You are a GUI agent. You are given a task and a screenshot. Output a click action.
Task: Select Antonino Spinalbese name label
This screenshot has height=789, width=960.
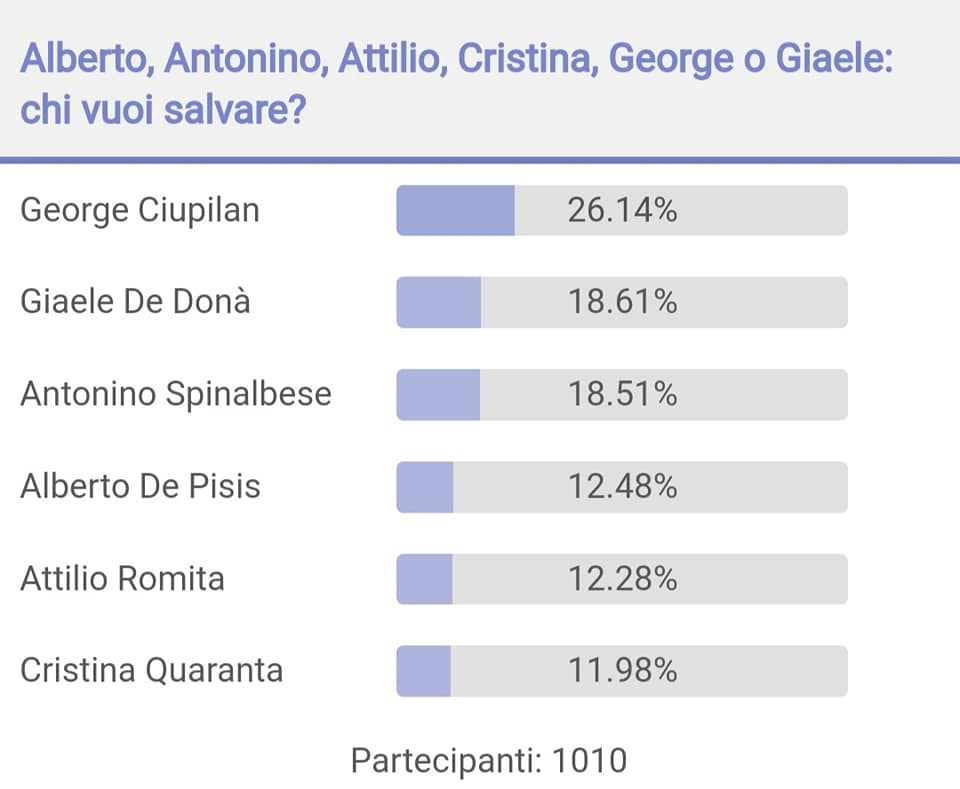176,394
